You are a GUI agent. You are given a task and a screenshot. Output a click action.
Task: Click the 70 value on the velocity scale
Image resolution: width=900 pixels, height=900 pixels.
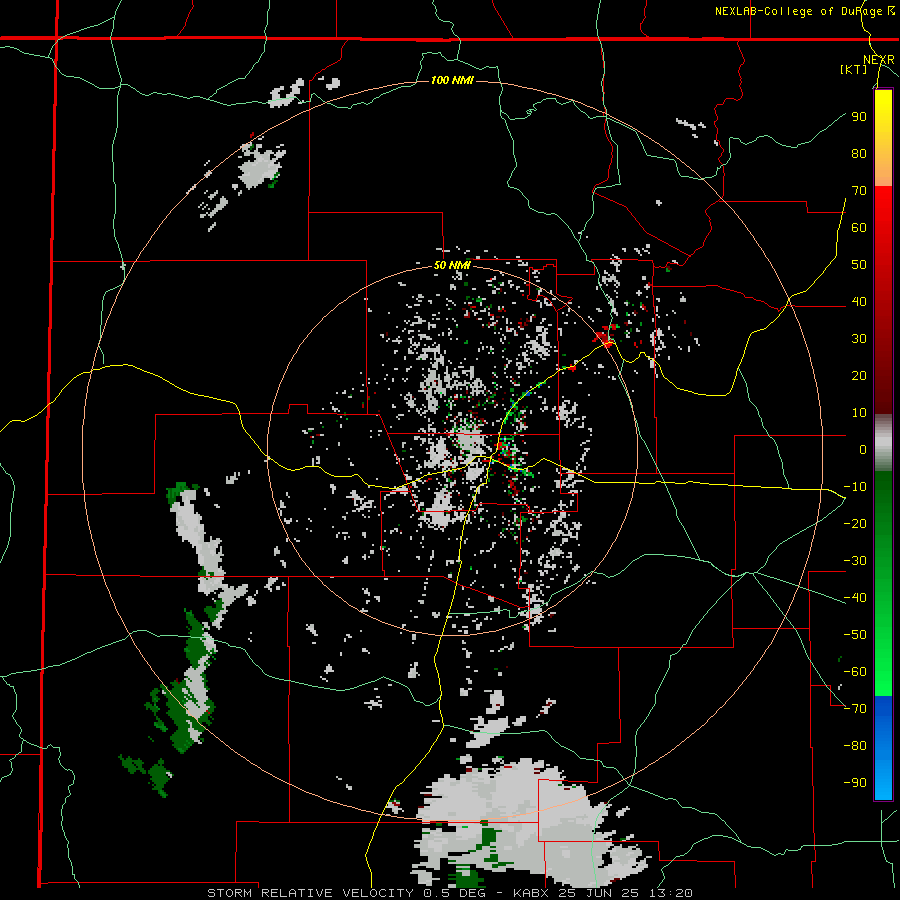[x=859, y=191]
